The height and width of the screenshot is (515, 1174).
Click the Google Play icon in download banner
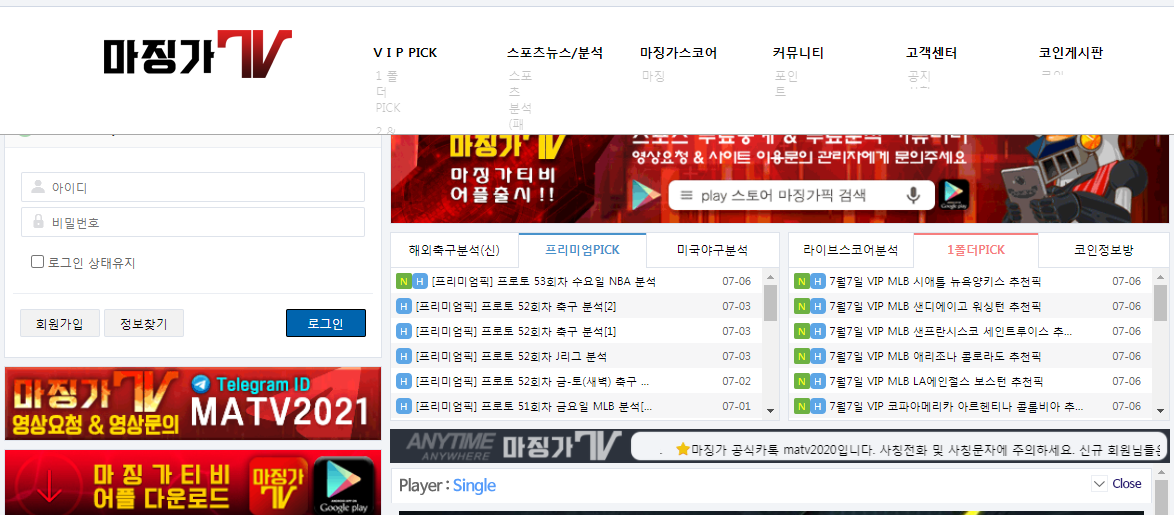click(344, 485)
